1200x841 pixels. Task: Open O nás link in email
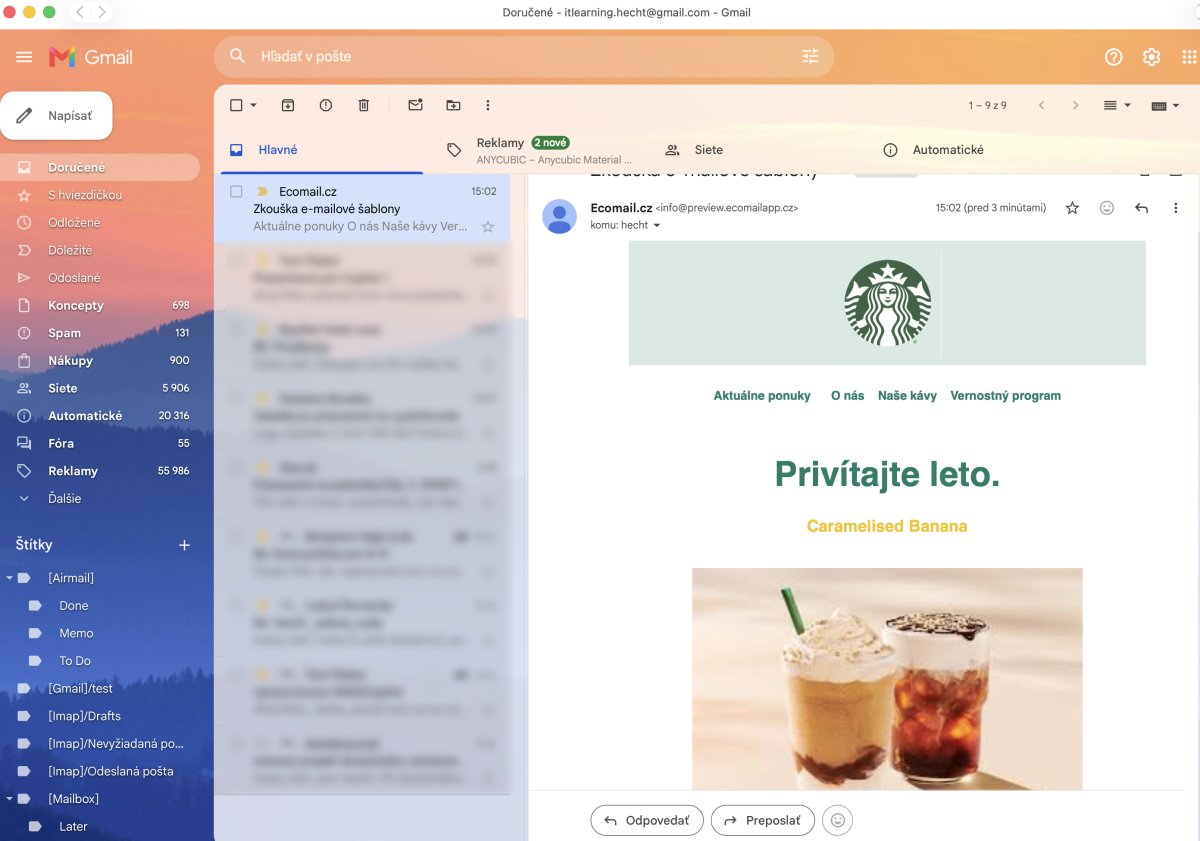tap(847, 396)
